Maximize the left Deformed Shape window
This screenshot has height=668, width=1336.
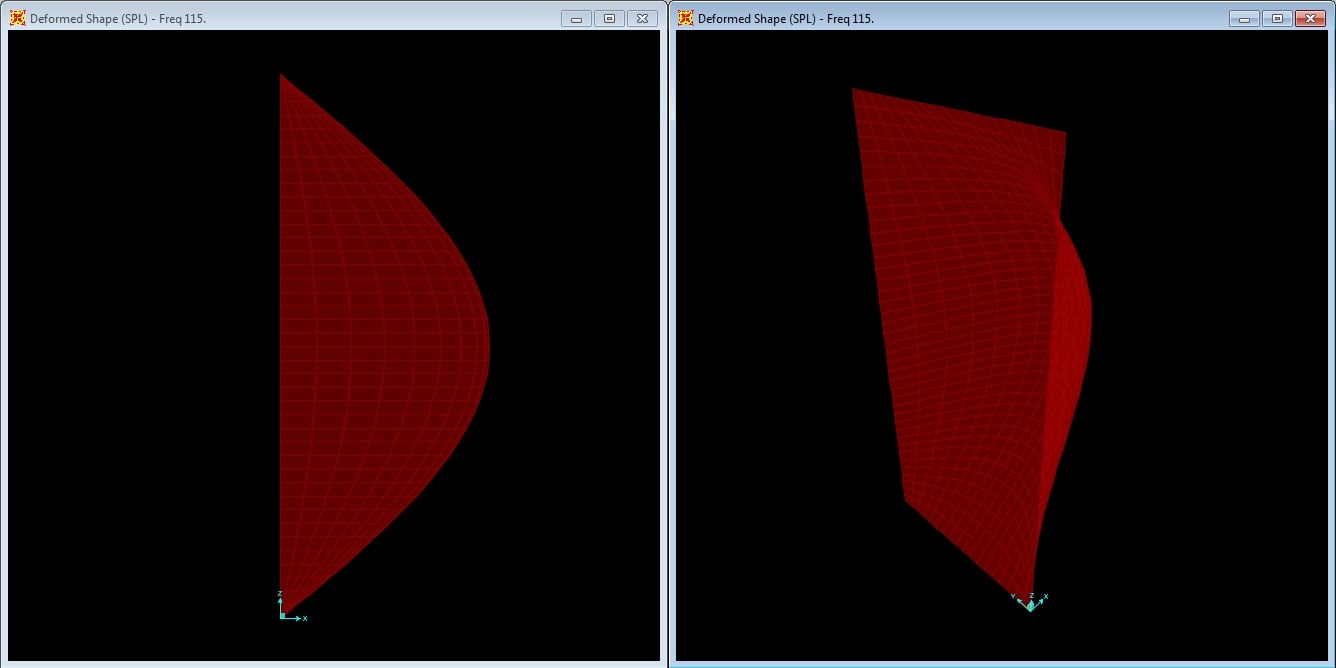coord(609,18)
